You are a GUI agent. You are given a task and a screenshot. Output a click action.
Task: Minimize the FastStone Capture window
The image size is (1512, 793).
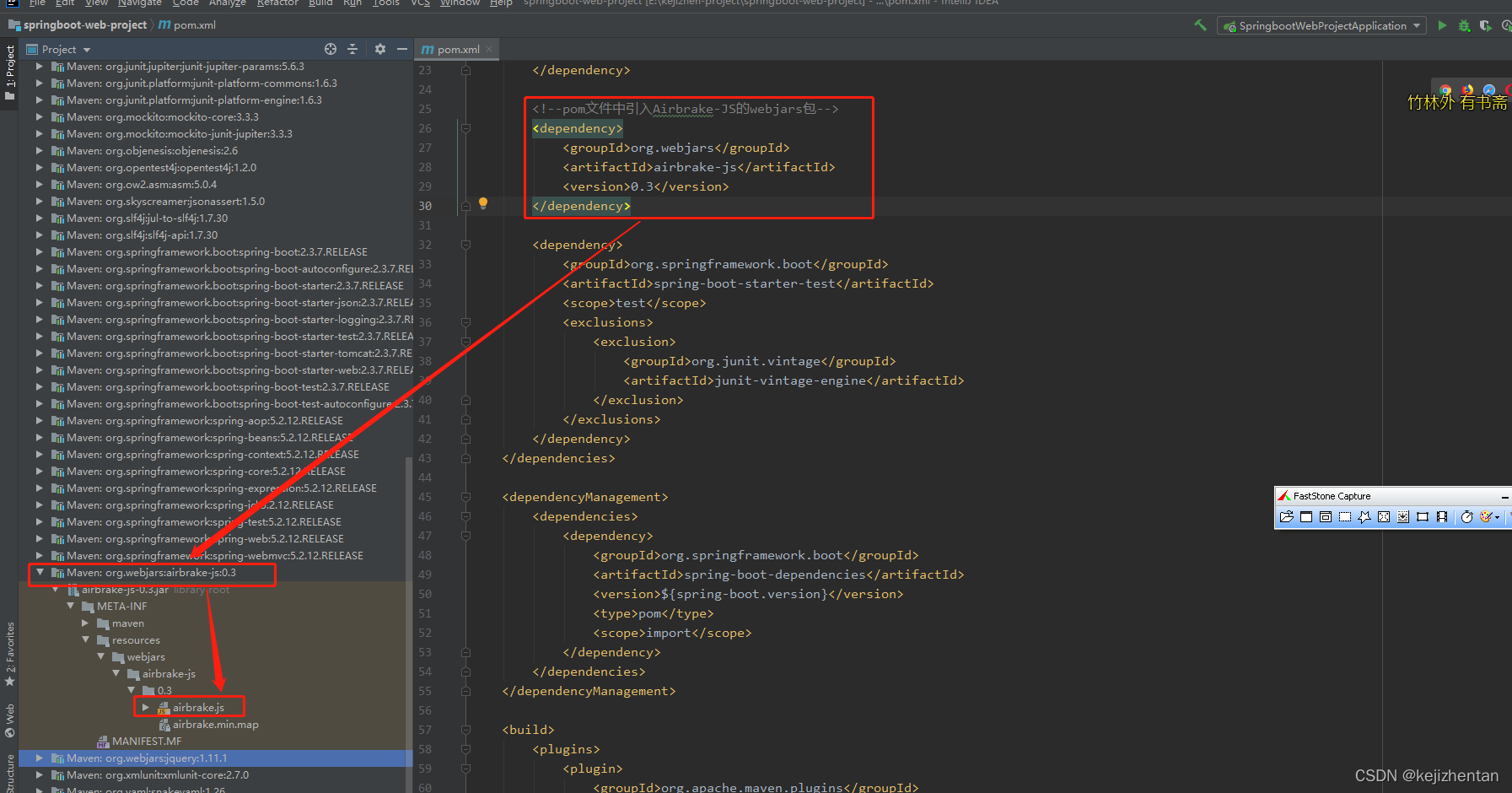[x=1505, y=497]
